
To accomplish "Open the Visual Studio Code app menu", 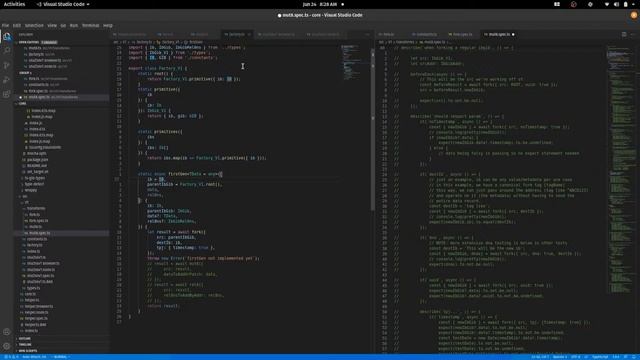I will pos(63,4).
